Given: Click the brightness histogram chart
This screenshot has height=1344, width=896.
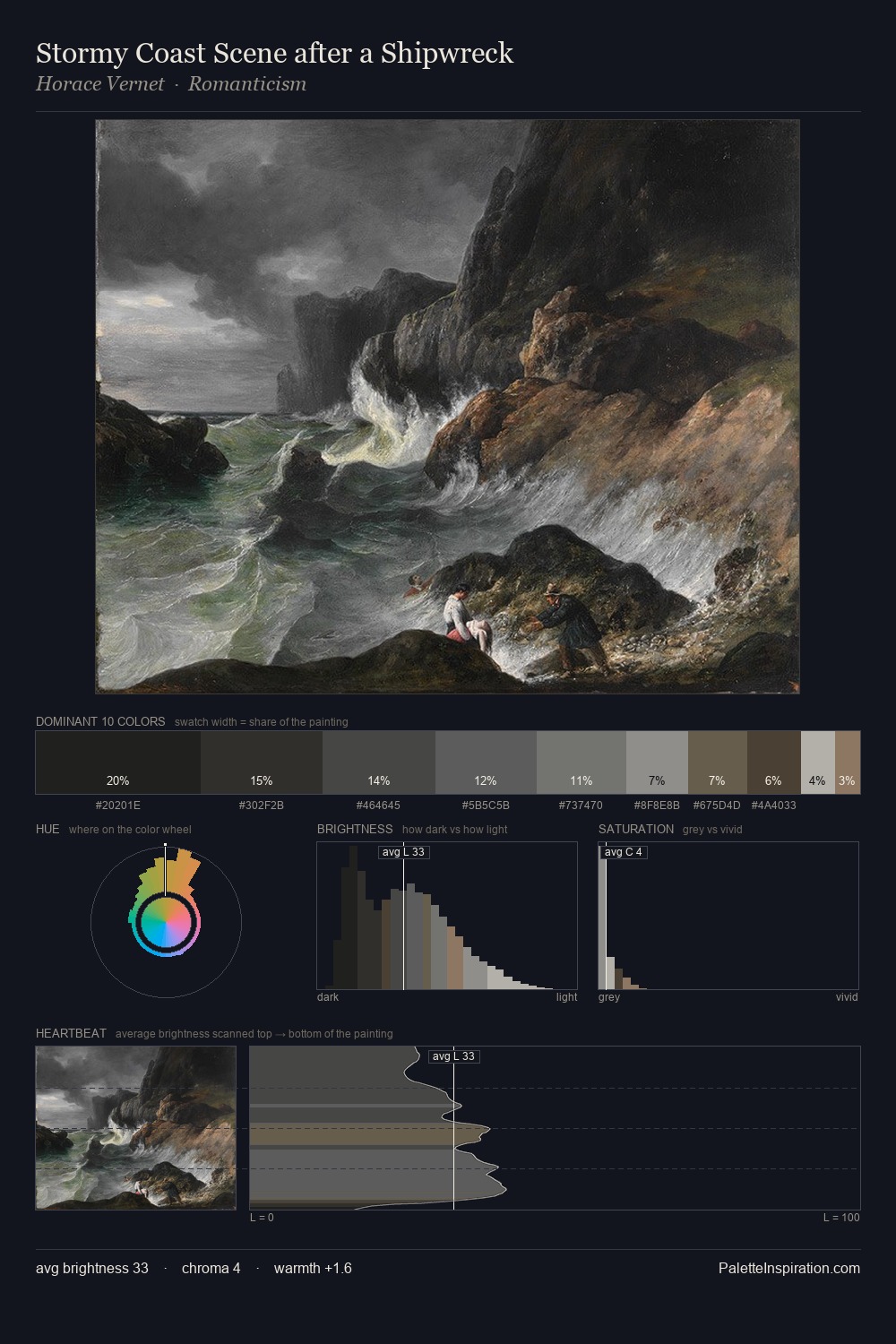Looking at the screenshot, I should tap(447, 916).
